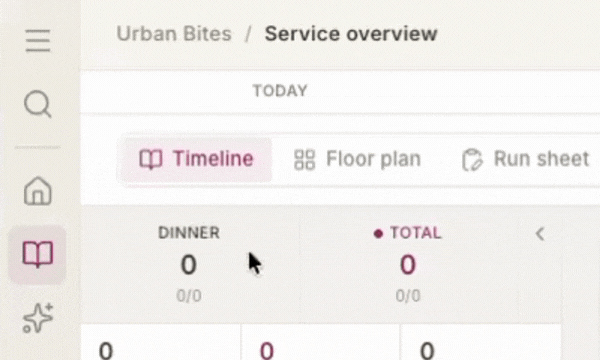Click the book icon beside Timeline

pos(151,159)
